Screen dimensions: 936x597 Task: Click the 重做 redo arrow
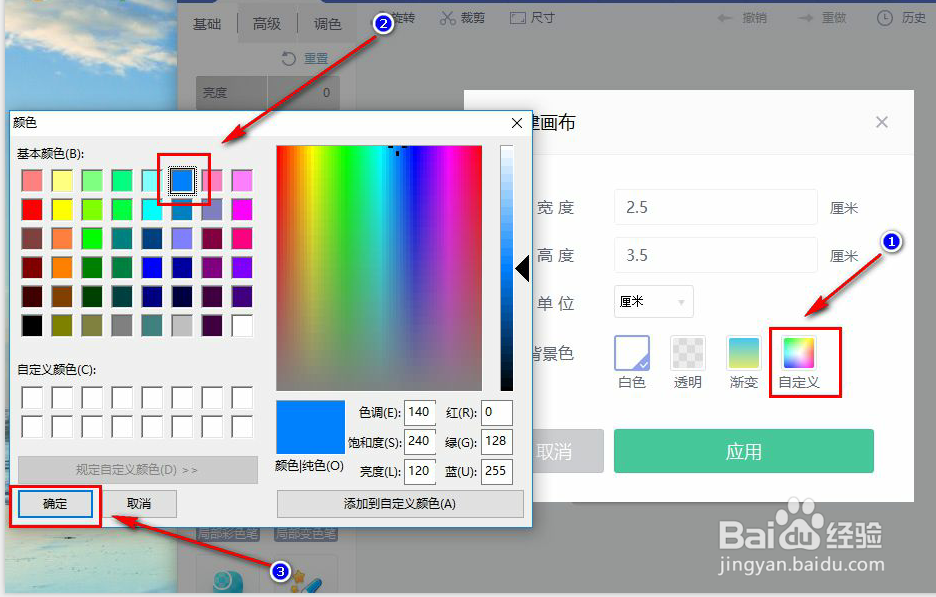tap(822, 17)
